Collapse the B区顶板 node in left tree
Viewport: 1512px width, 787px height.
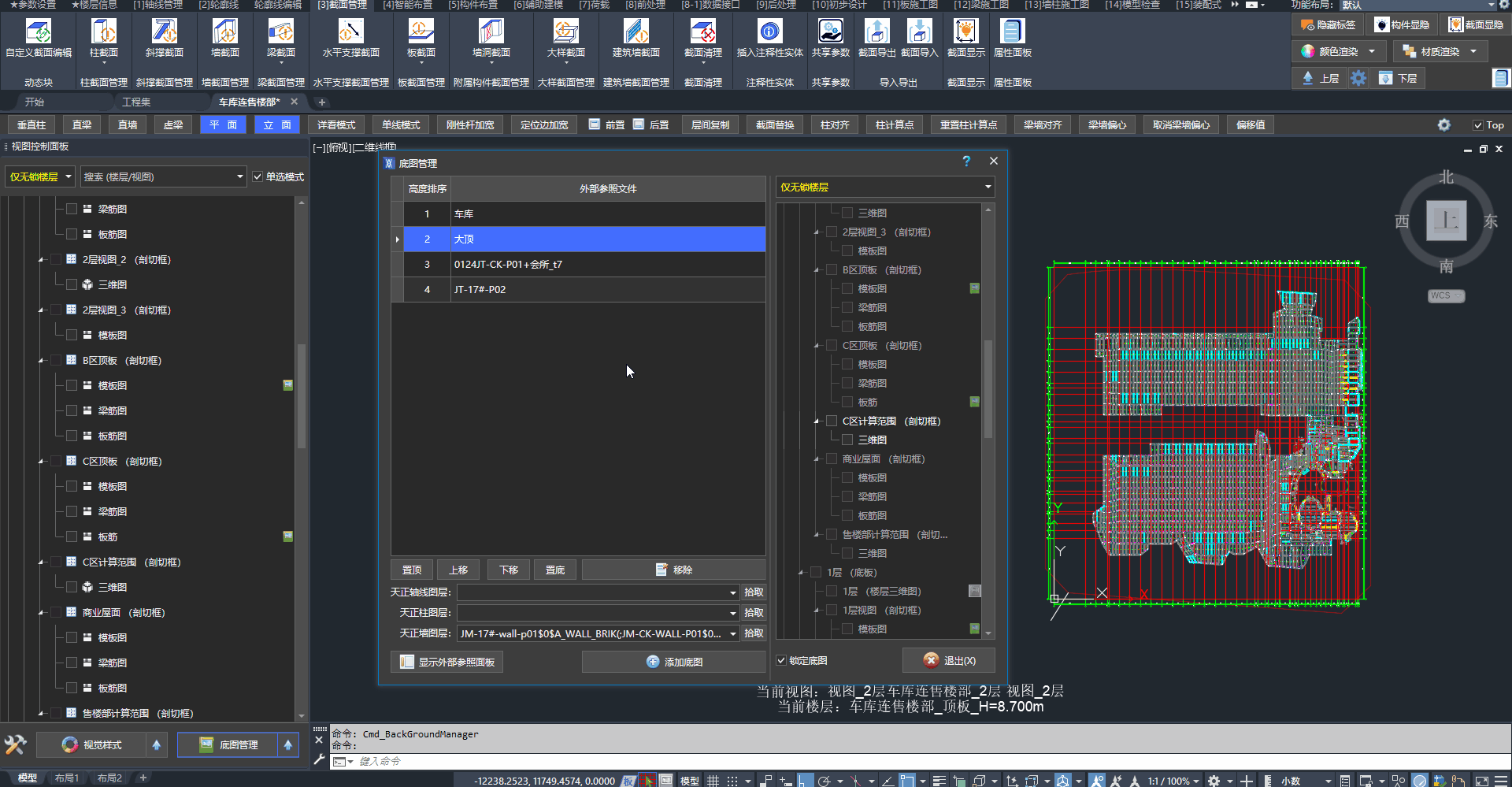tap(41, 361)
